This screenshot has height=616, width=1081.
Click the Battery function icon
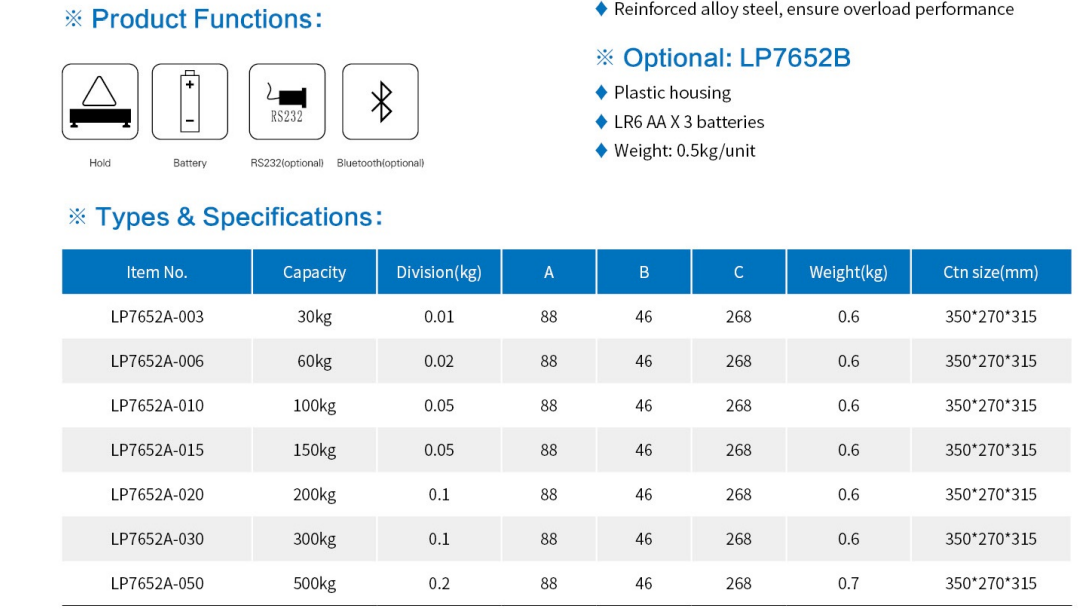[190, 102]
